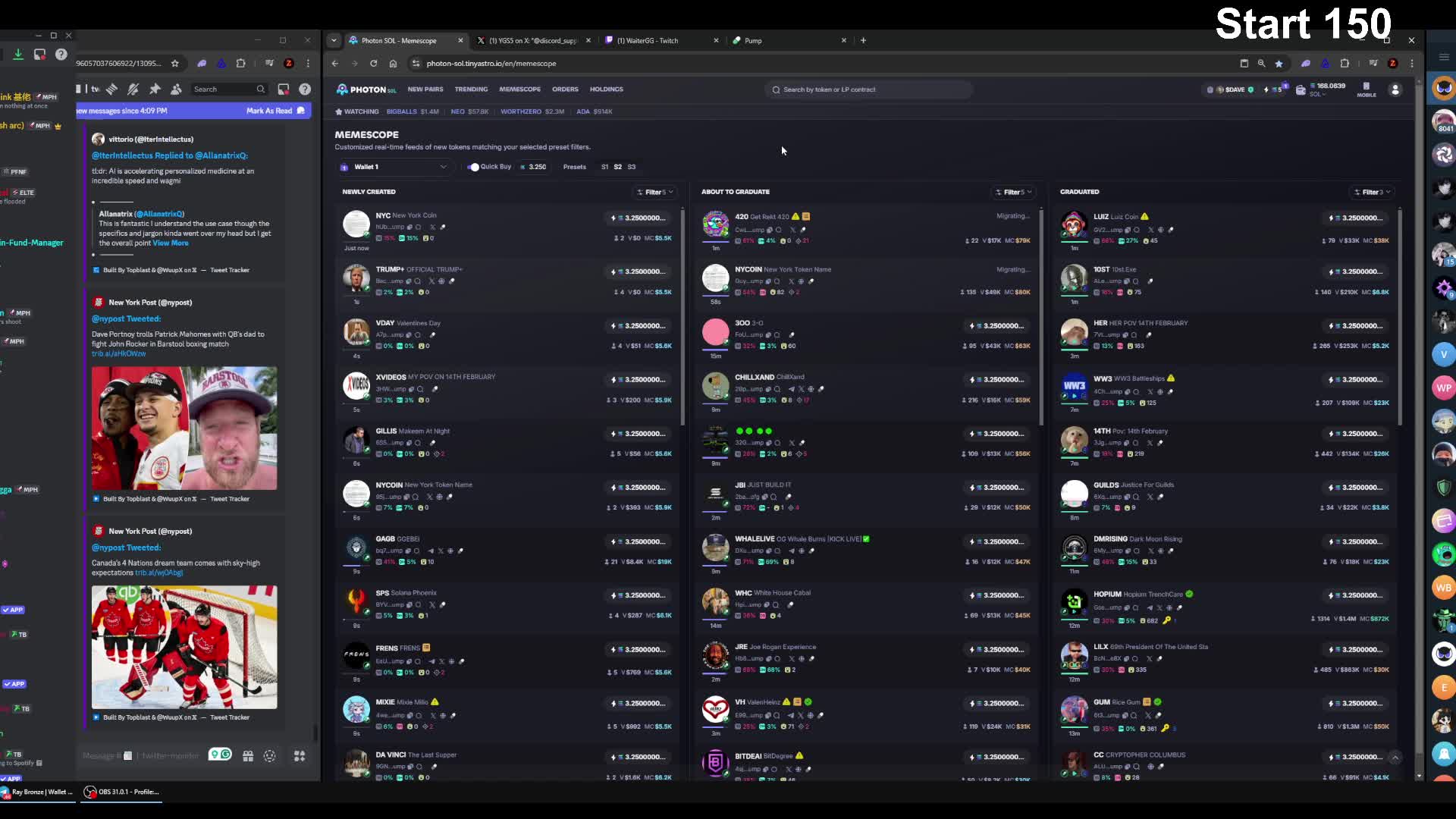Viewport: 1456px width, 819px height.
Task: Select preset S3
Action: pos(632,167)
